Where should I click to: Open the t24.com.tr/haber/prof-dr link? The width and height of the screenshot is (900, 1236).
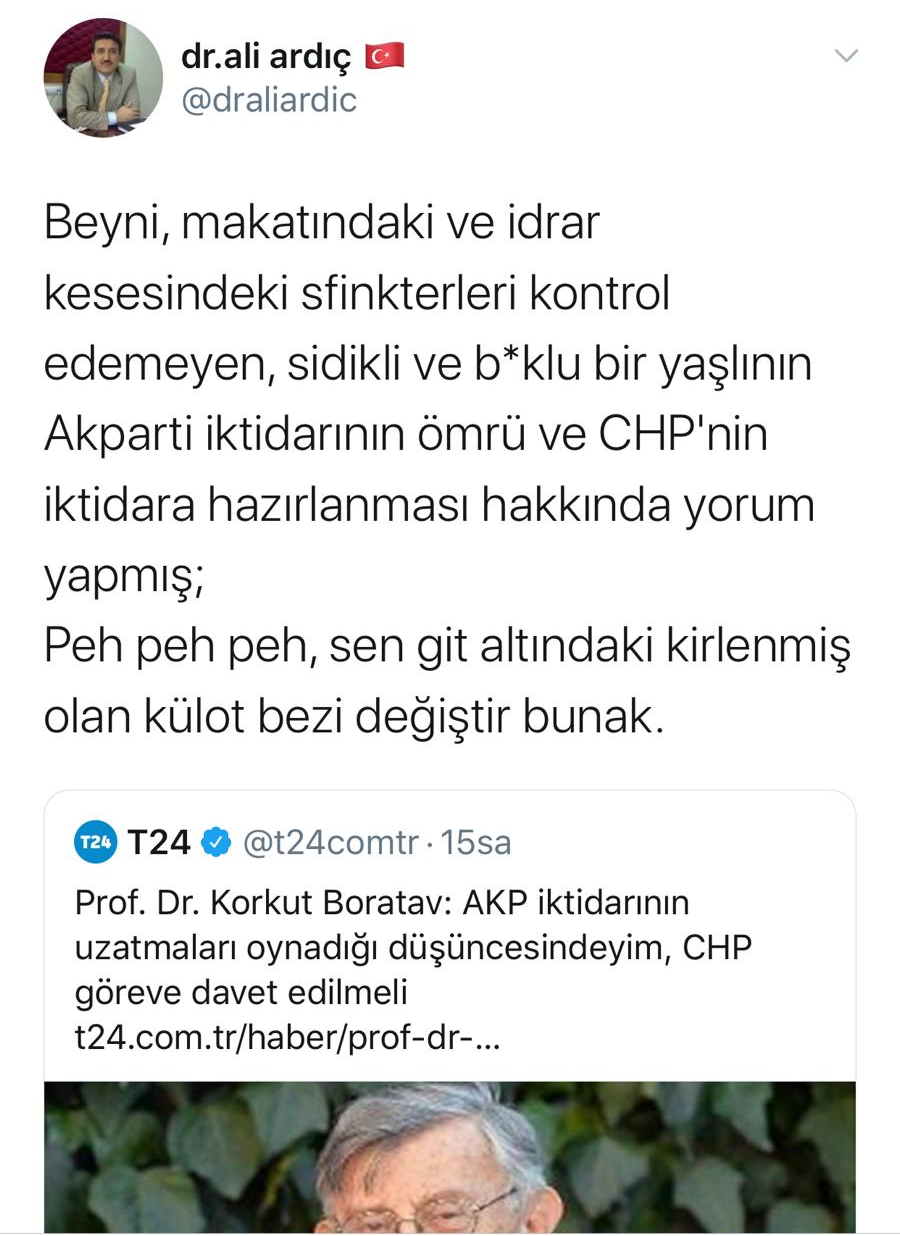click(x=287, y=1036)
